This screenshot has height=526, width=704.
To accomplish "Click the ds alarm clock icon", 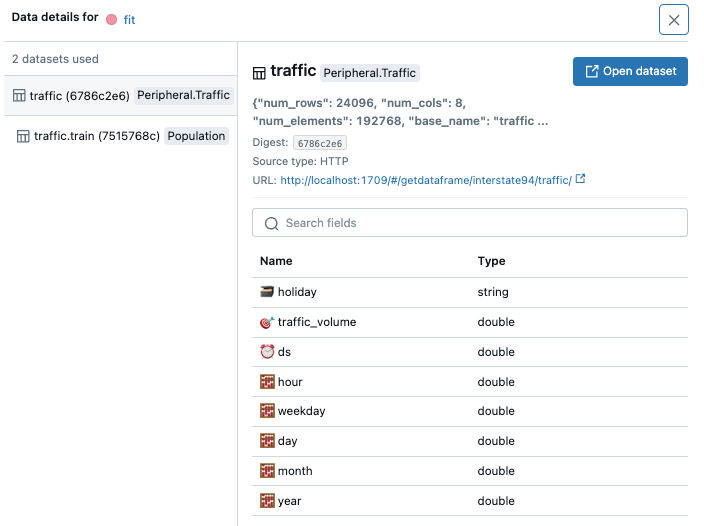I will tap(267, 352).
